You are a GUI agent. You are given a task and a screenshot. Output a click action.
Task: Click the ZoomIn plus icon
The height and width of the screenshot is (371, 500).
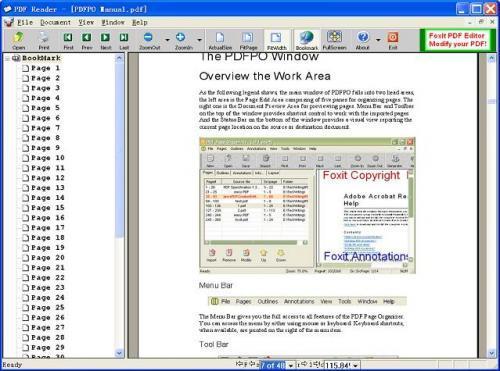[180, 37]
